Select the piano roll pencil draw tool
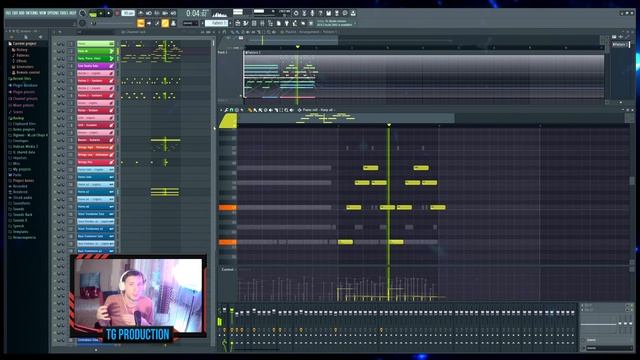640x360 pixels. 250,110
